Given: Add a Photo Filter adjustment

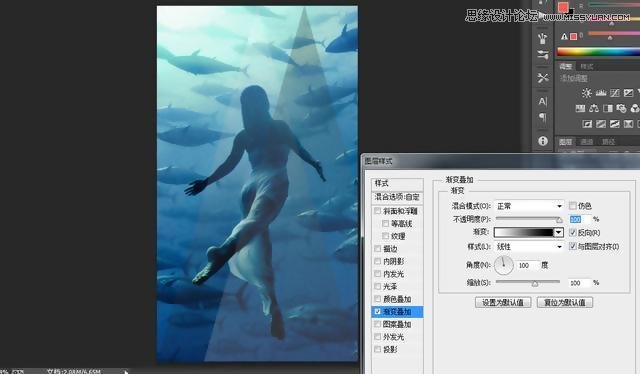Looking at the screenshot, I should coord(621,108).
